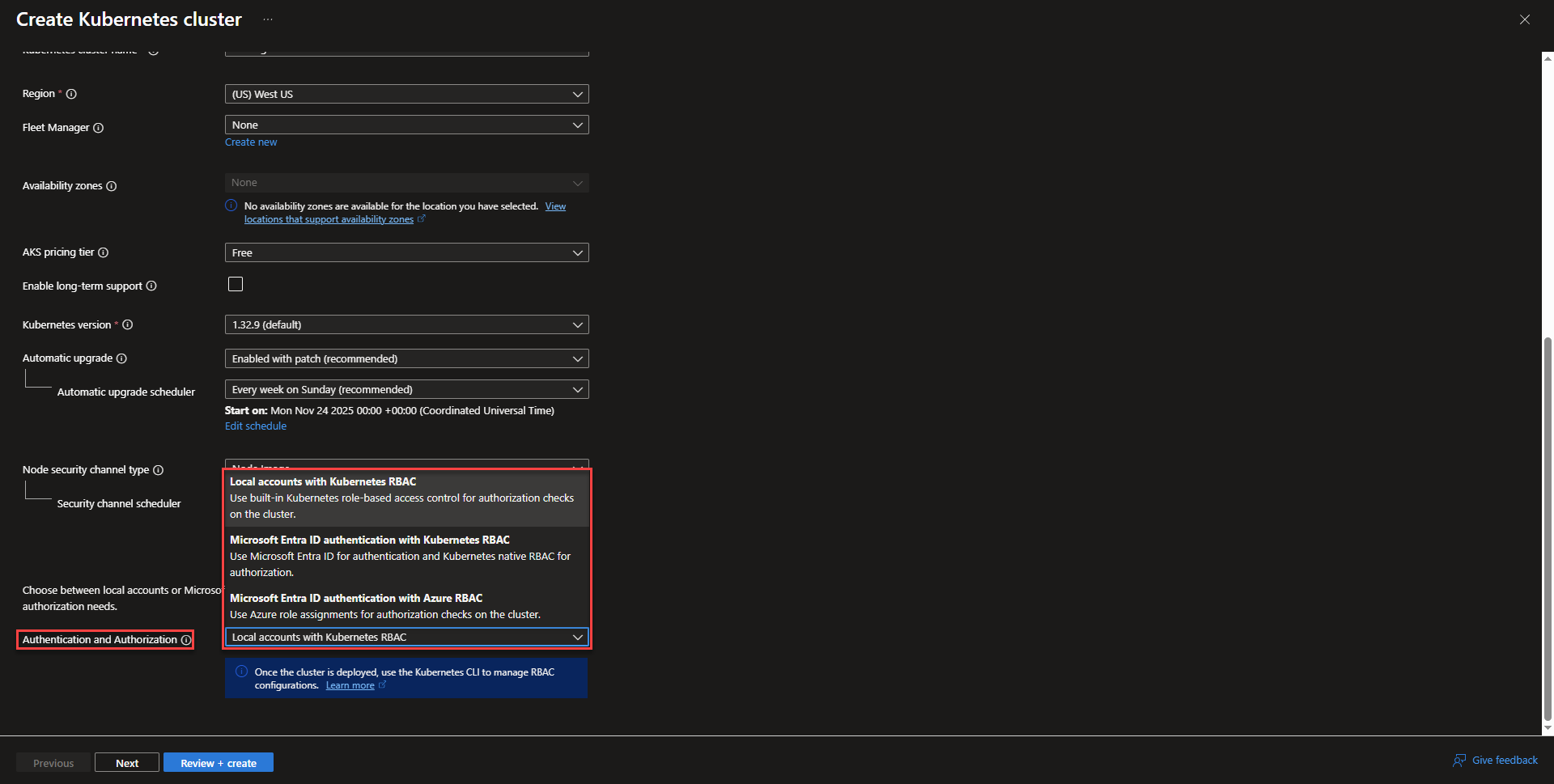Viewport: 1554px width, 784px height.
Task: Click the Node security channel type info icon
Action: 159,470
